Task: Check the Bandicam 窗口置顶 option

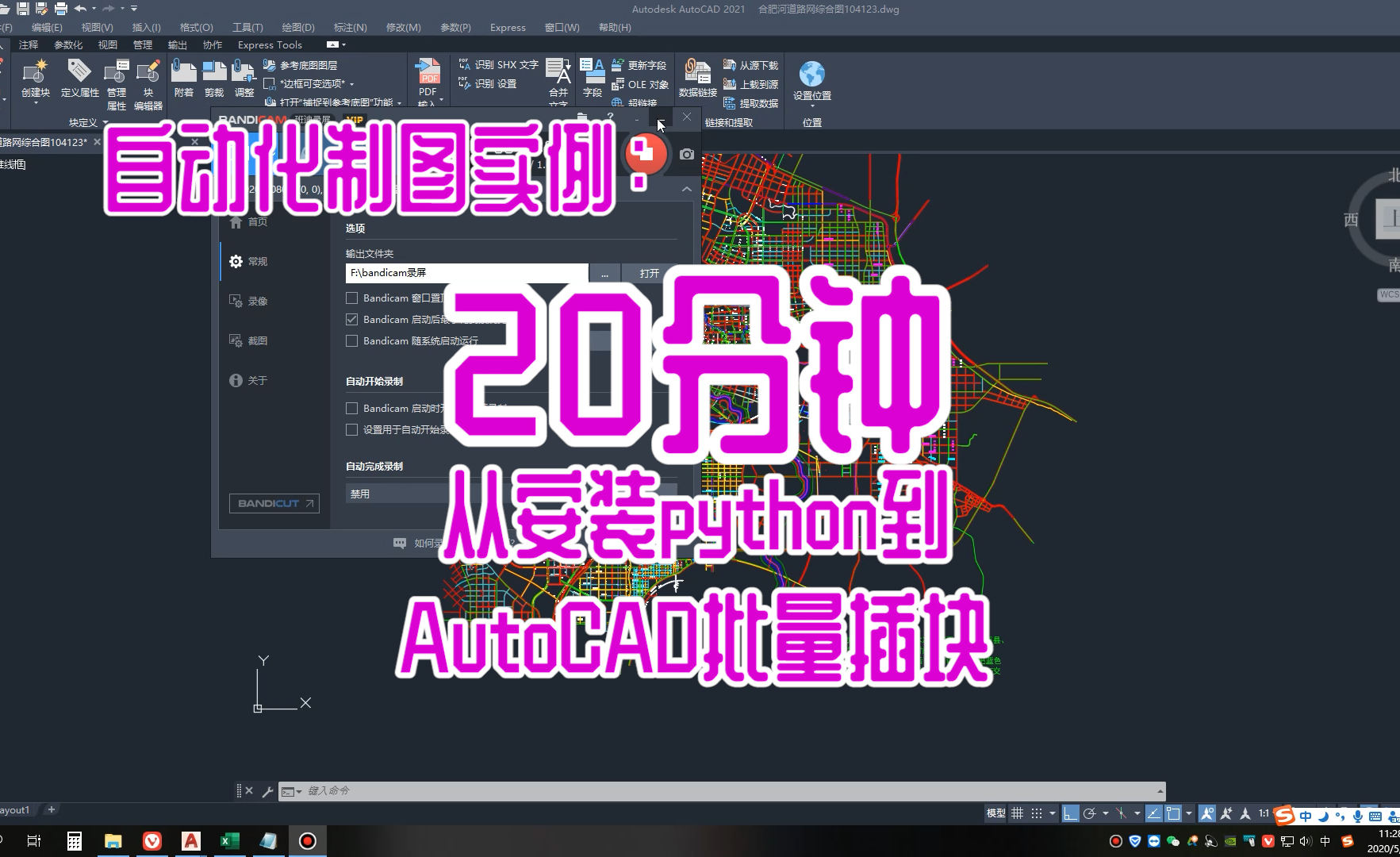Action: coord(352,298)
